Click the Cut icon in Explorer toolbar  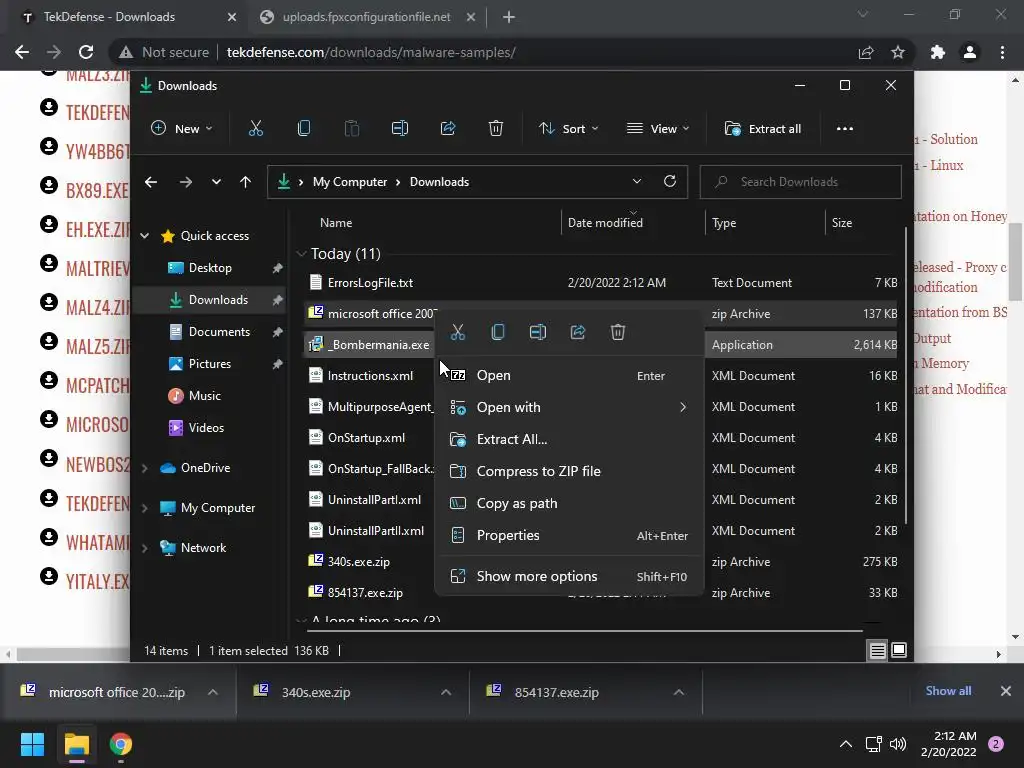tap(256, 129)
